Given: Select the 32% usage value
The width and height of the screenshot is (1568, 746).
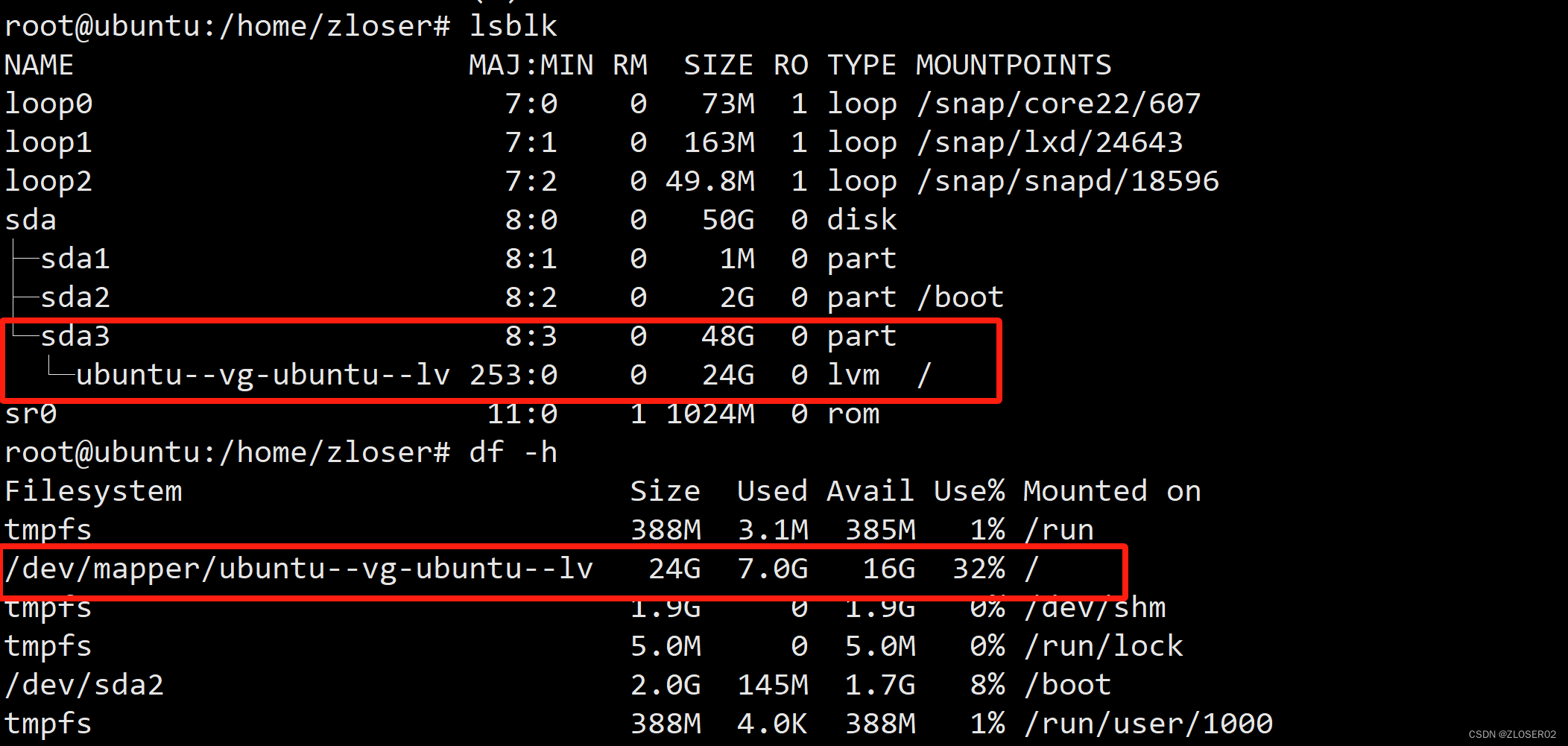Looking at the screenshot, I should (x=979, y=569).
